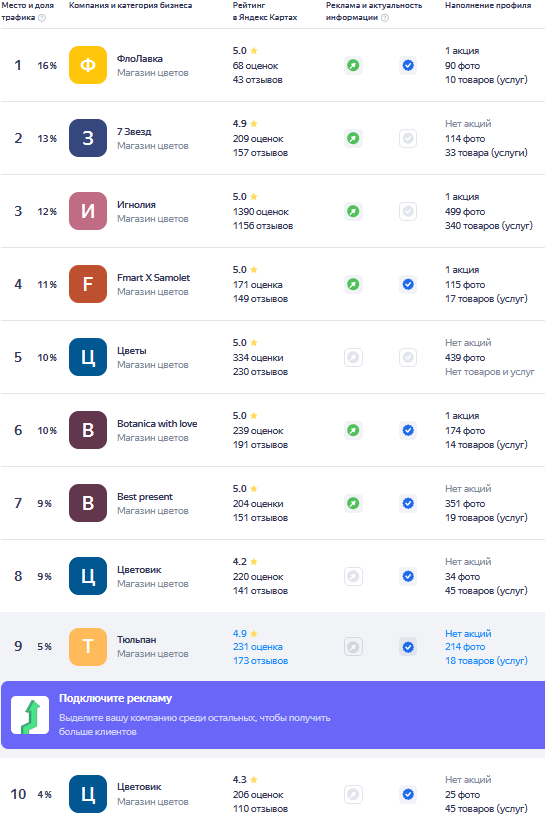Click the green arrow icon in the ad banner
Screen dimensions: 545x825
pyautogui.click(x=30, y=715)
